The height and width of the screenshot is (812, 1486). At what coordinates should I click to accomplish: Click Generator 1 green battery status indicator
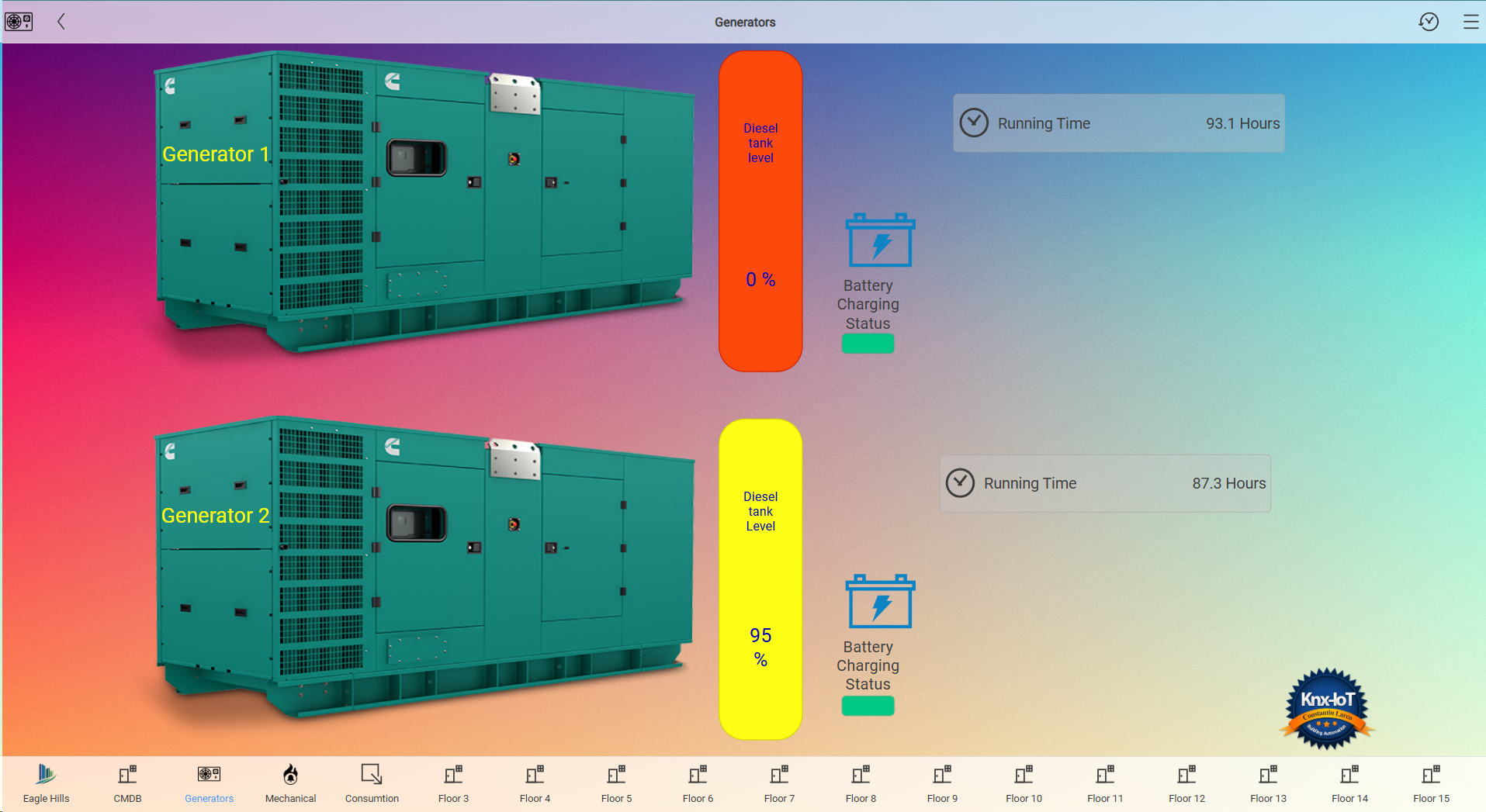(868, 344)
